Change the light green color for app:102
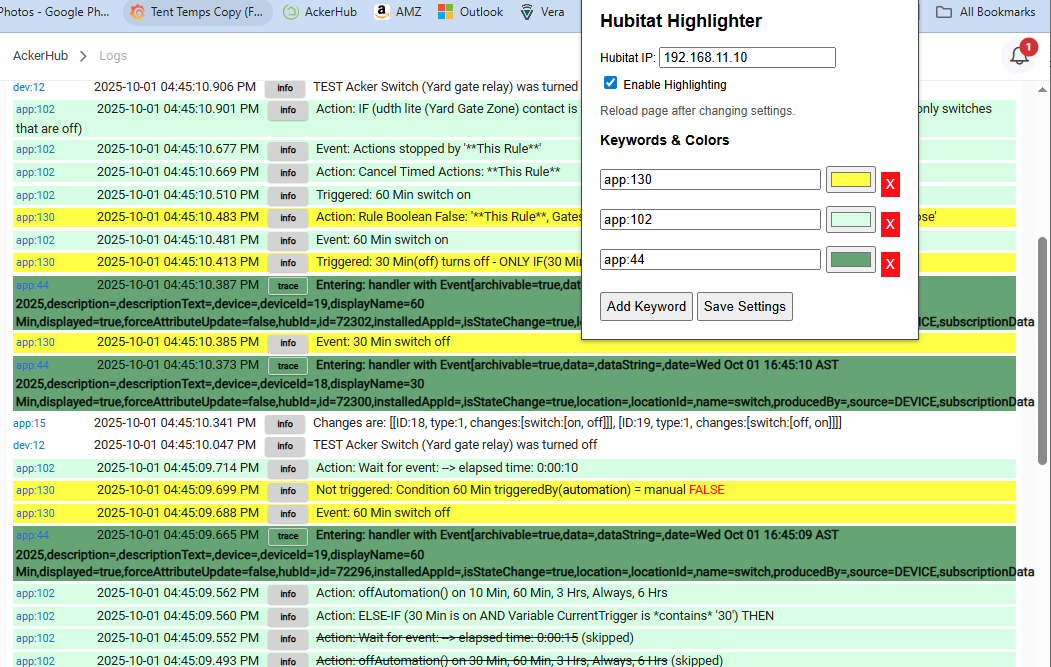Screen dimensions: 1051x667 coord(851,220)
